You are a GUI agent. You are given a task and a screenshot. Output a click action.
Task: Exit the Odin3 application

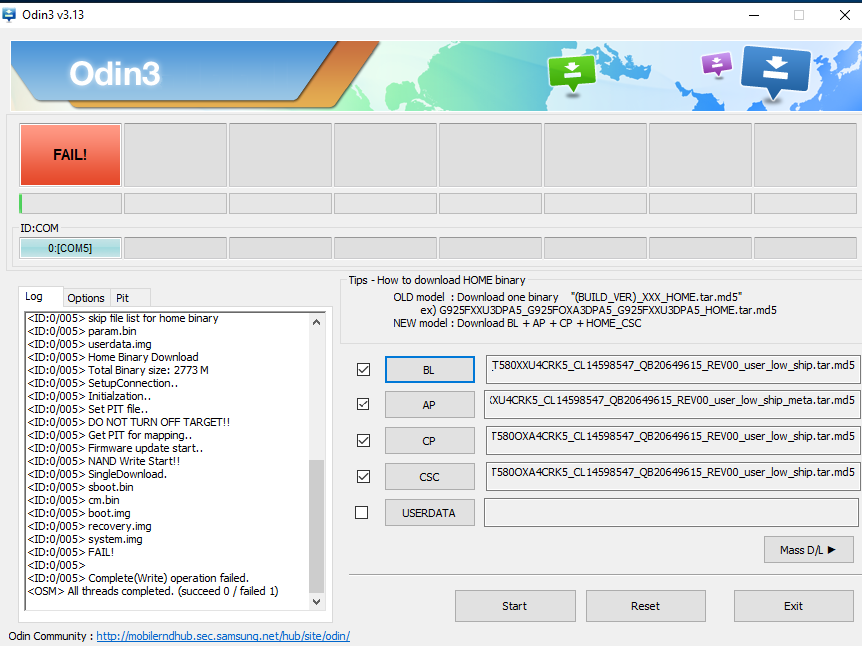click(794, 606)
